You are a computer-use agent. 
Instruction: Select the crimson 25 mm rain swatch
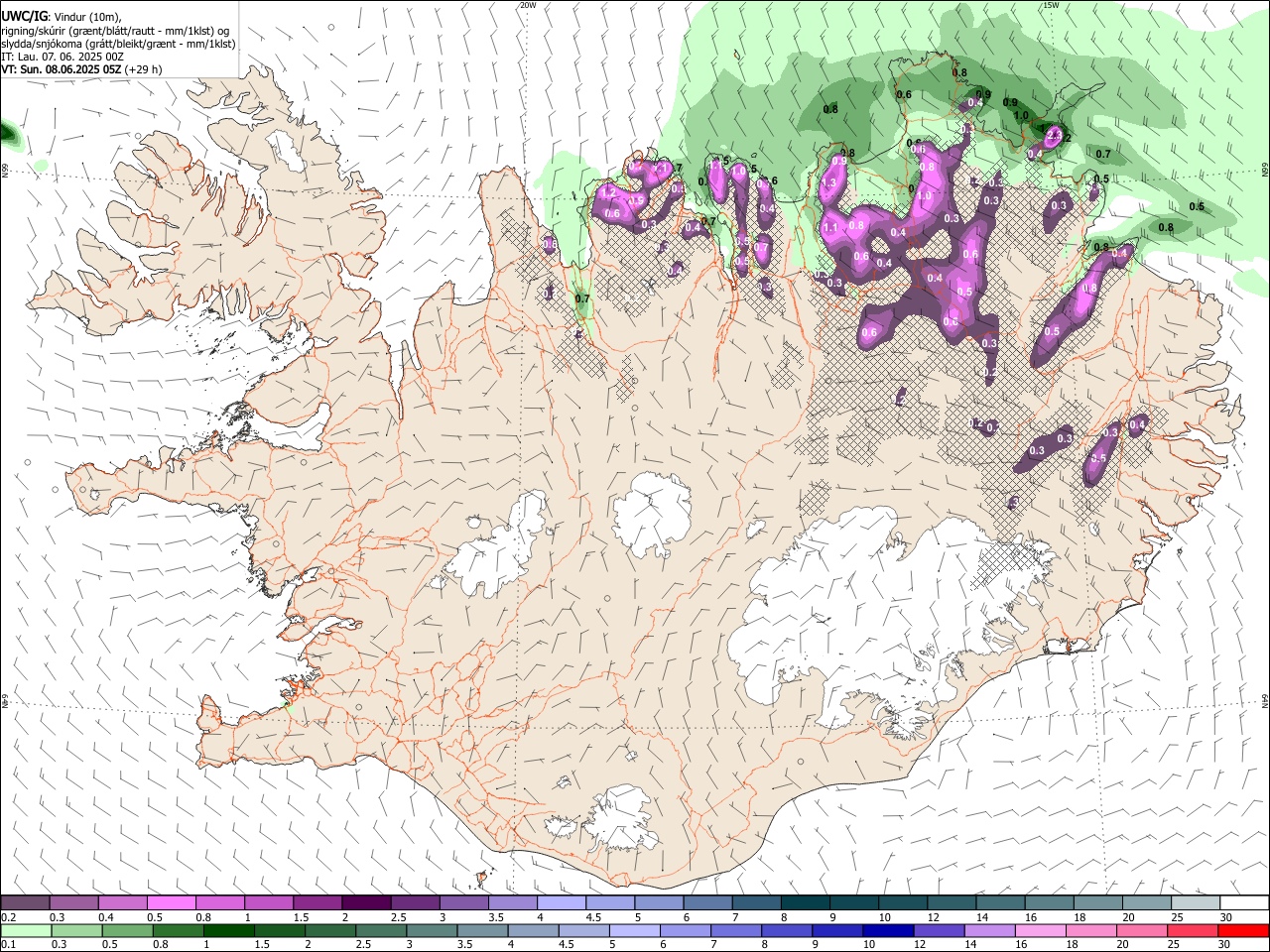pyautogui.click(x=1192, y=931)
